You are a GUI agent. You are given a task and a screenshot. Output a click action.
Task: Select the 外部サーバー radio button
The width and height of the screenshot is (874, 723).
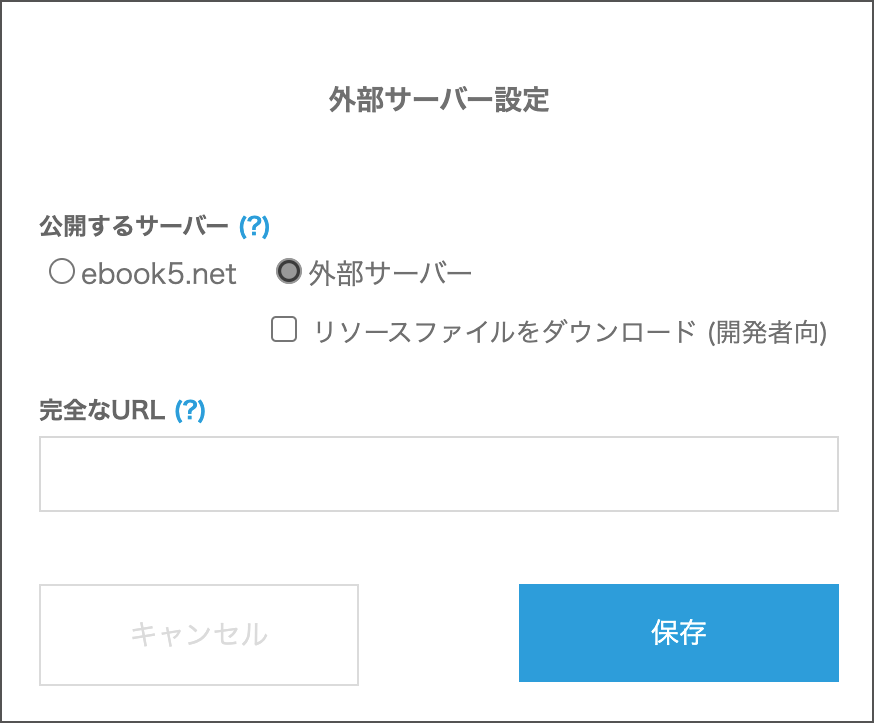point(289,272)
